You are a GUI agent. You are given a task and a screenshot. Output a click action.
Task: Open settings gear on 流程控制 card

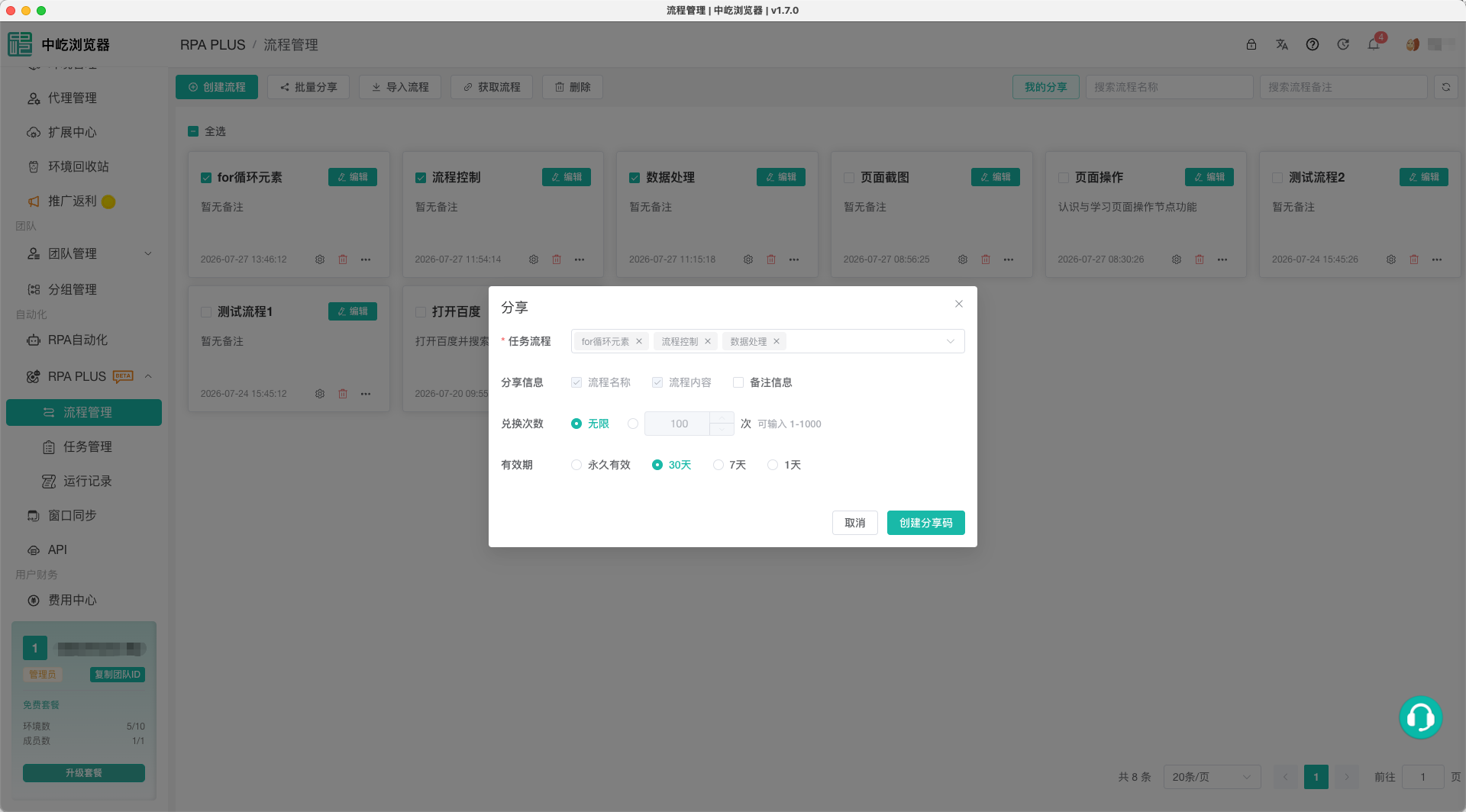[534, 259]
